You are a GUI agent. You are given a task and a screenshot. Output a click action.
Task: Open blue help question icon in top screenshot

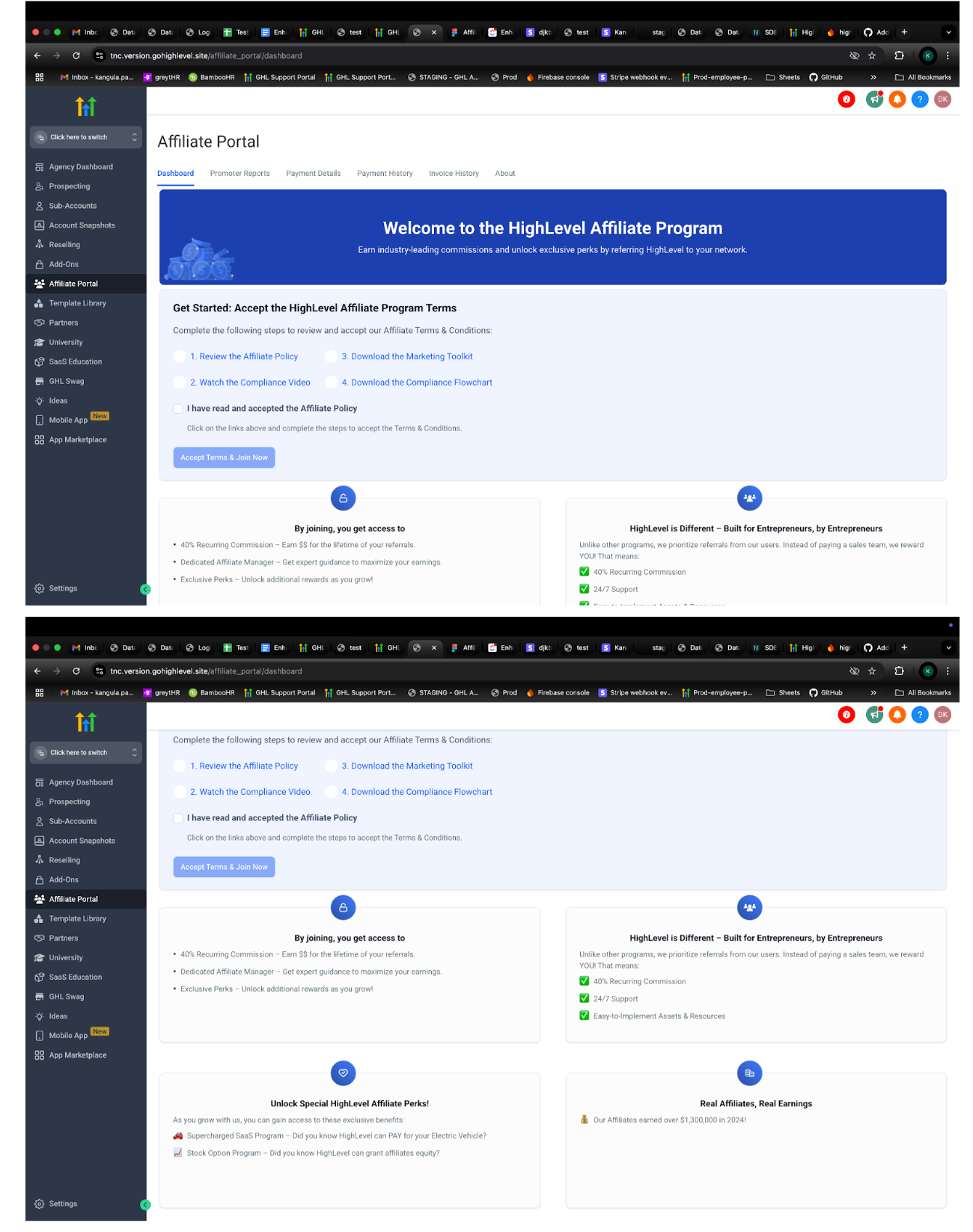[x=920, y=99]
